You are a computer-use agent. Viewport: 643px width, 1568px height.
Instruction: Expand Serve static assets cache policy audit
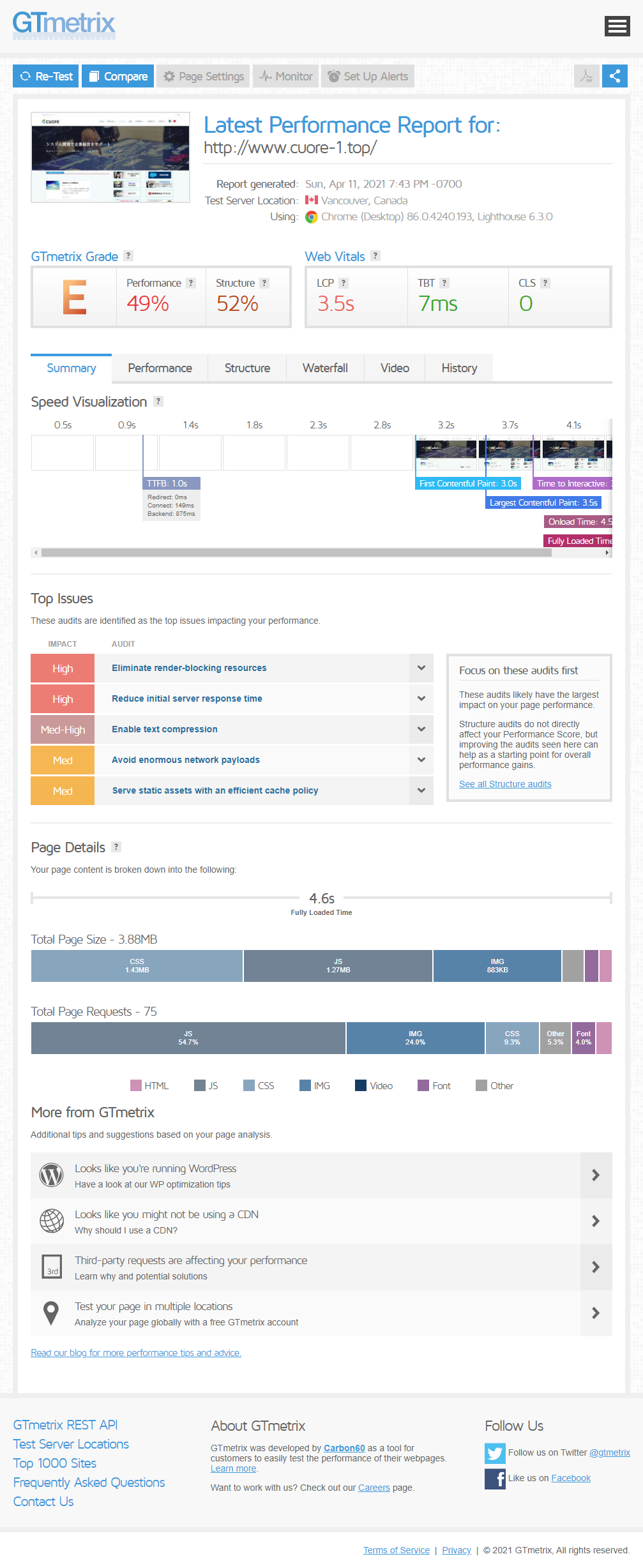point(421,791)
